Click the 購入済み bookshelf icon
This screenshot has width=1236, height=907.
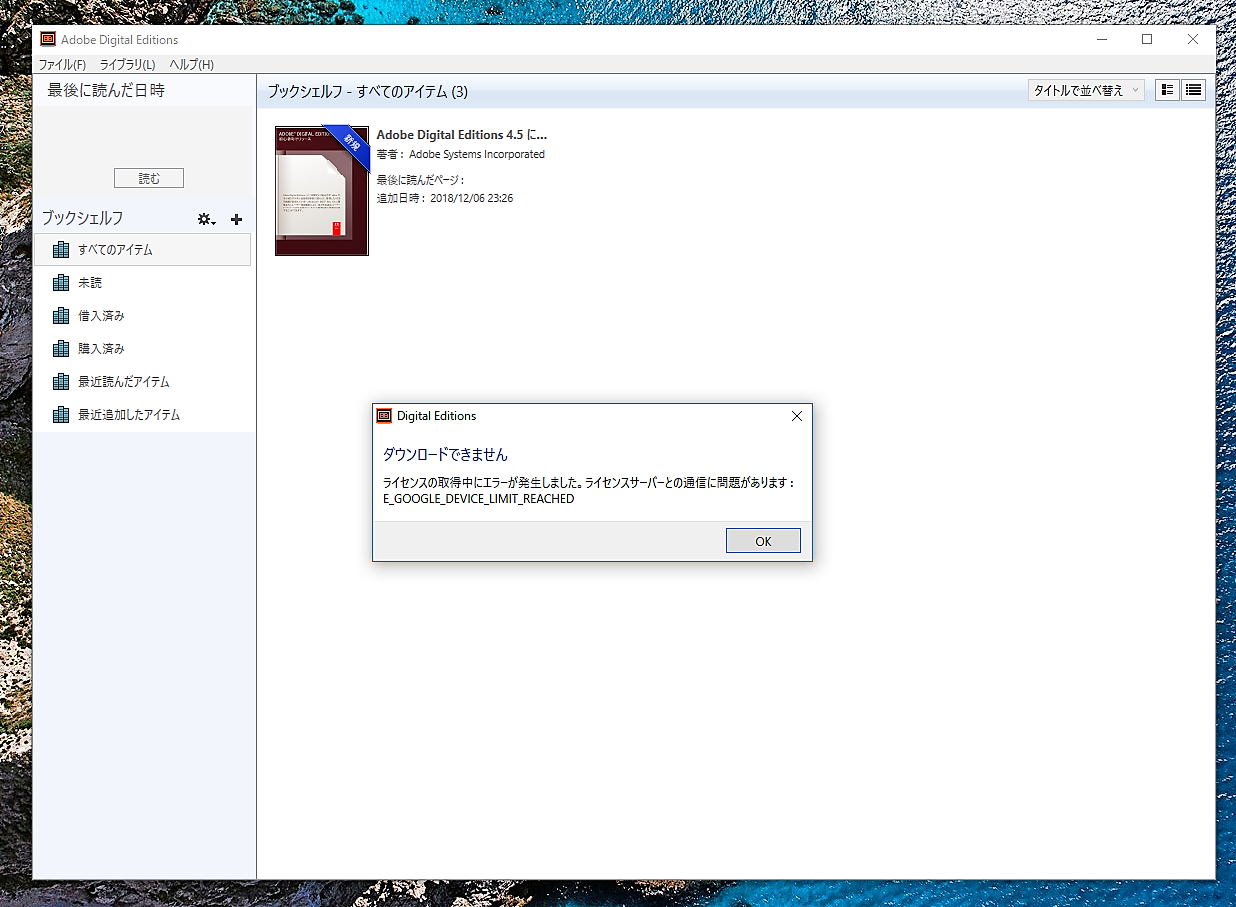point(60,348)
